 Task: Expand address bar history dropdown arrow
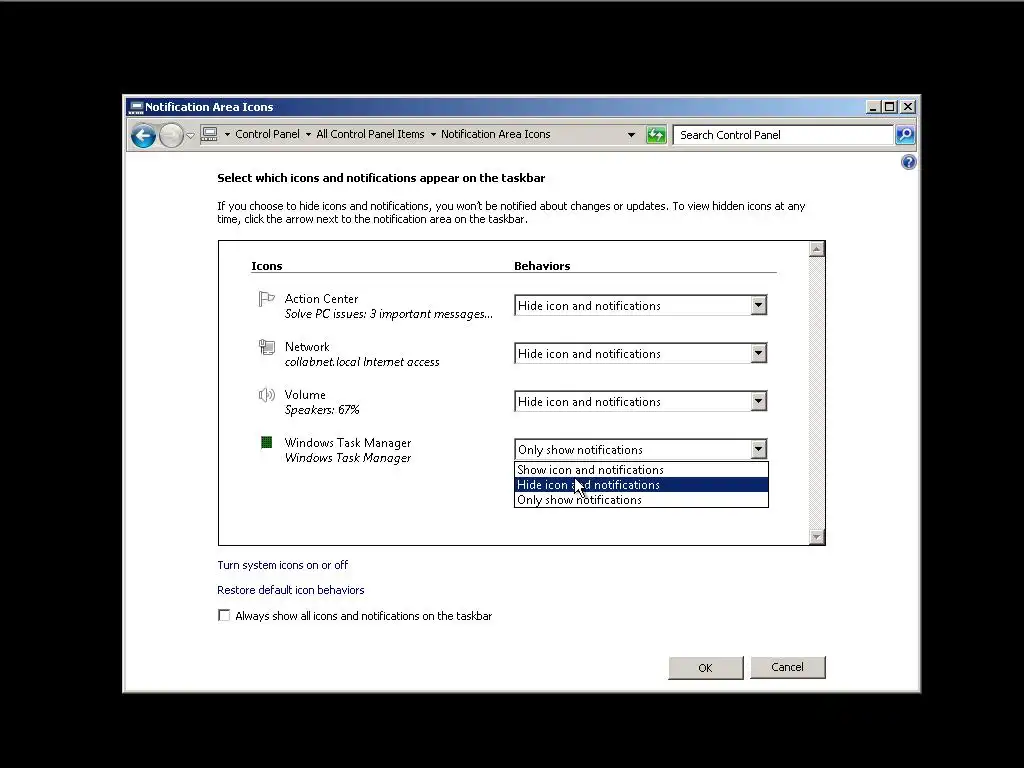(x=631, y=135)
